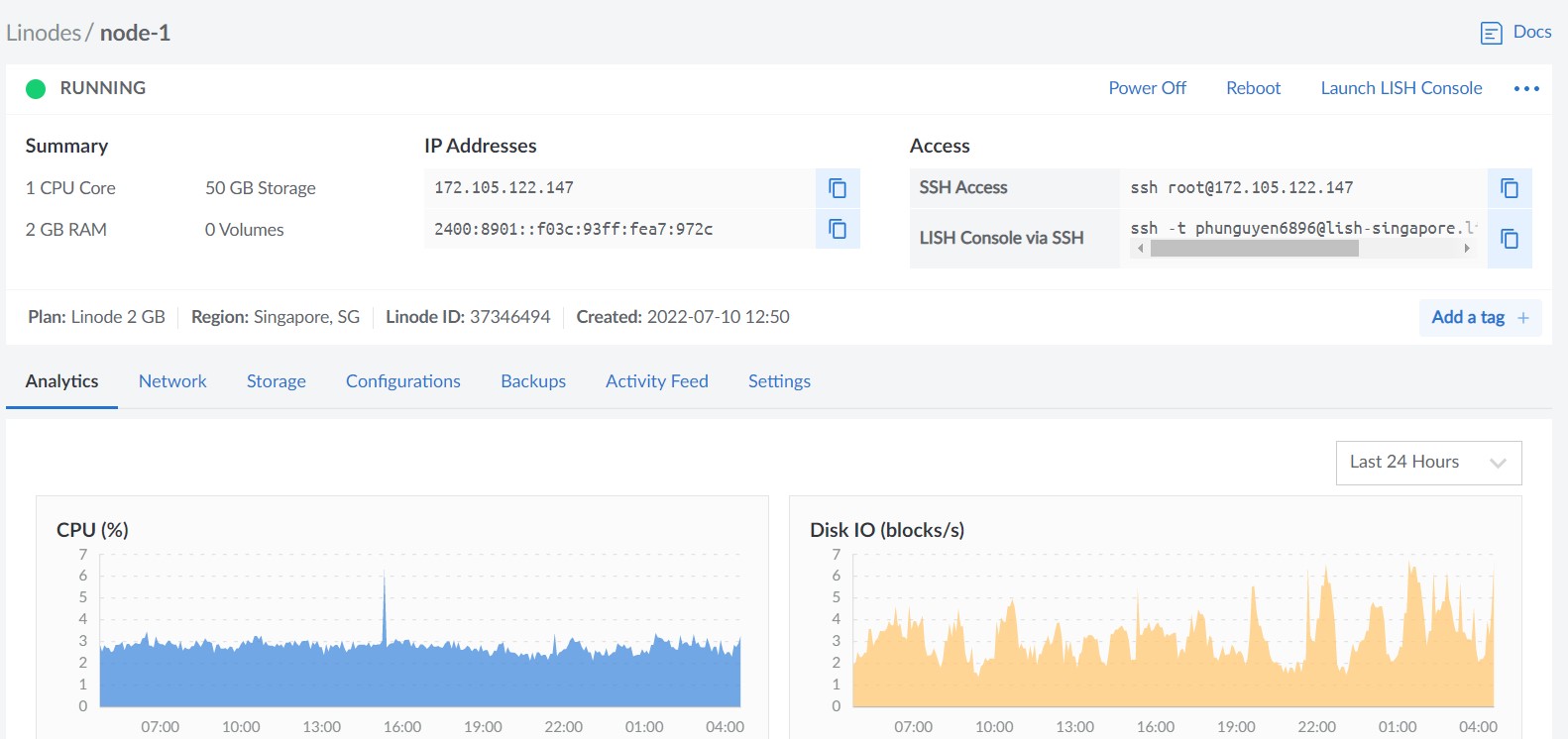This screenshot has width=1568, height=739.
Task: Click the 2 GB RAM text
Action: (65, 230)
